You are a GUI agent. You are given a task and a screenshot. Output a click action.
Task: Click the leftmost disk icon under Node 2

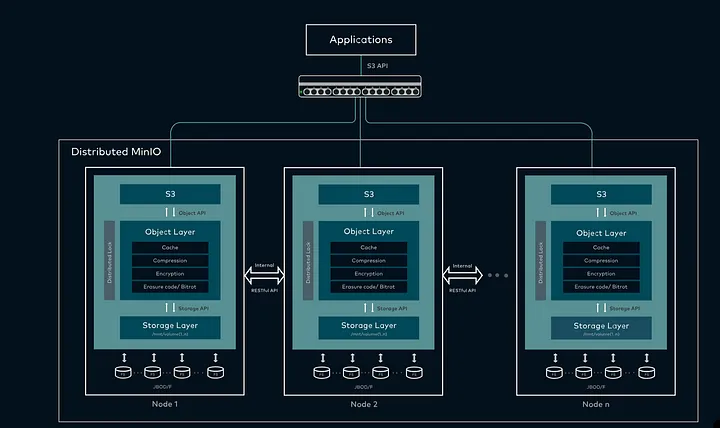[x=322, y=372]
